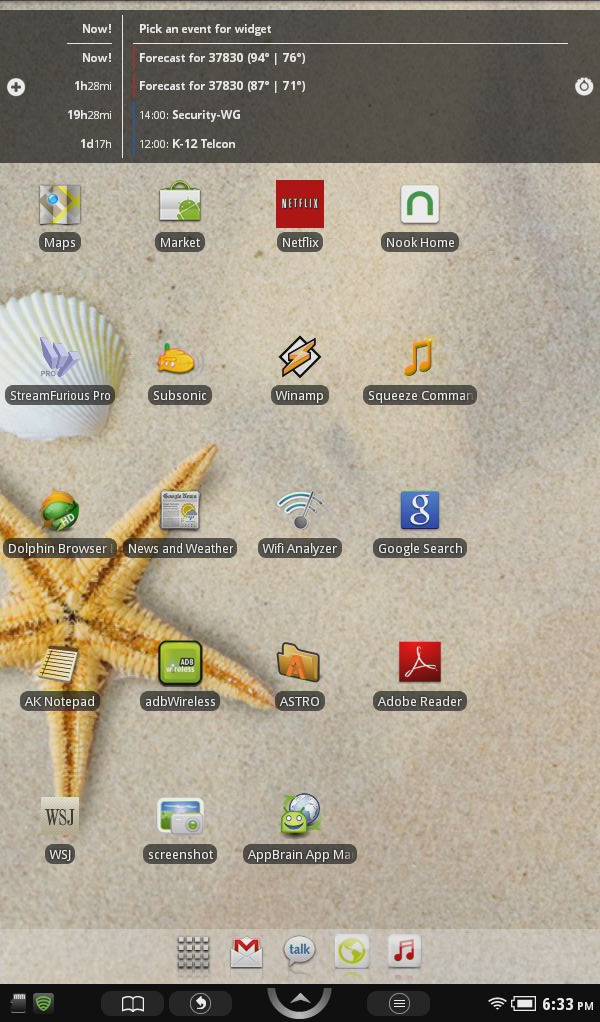Image resolution: width=600 pixels, height=1022 pixels.
Task: Open ASTRO file manager
Action: (x=298, y=663)
